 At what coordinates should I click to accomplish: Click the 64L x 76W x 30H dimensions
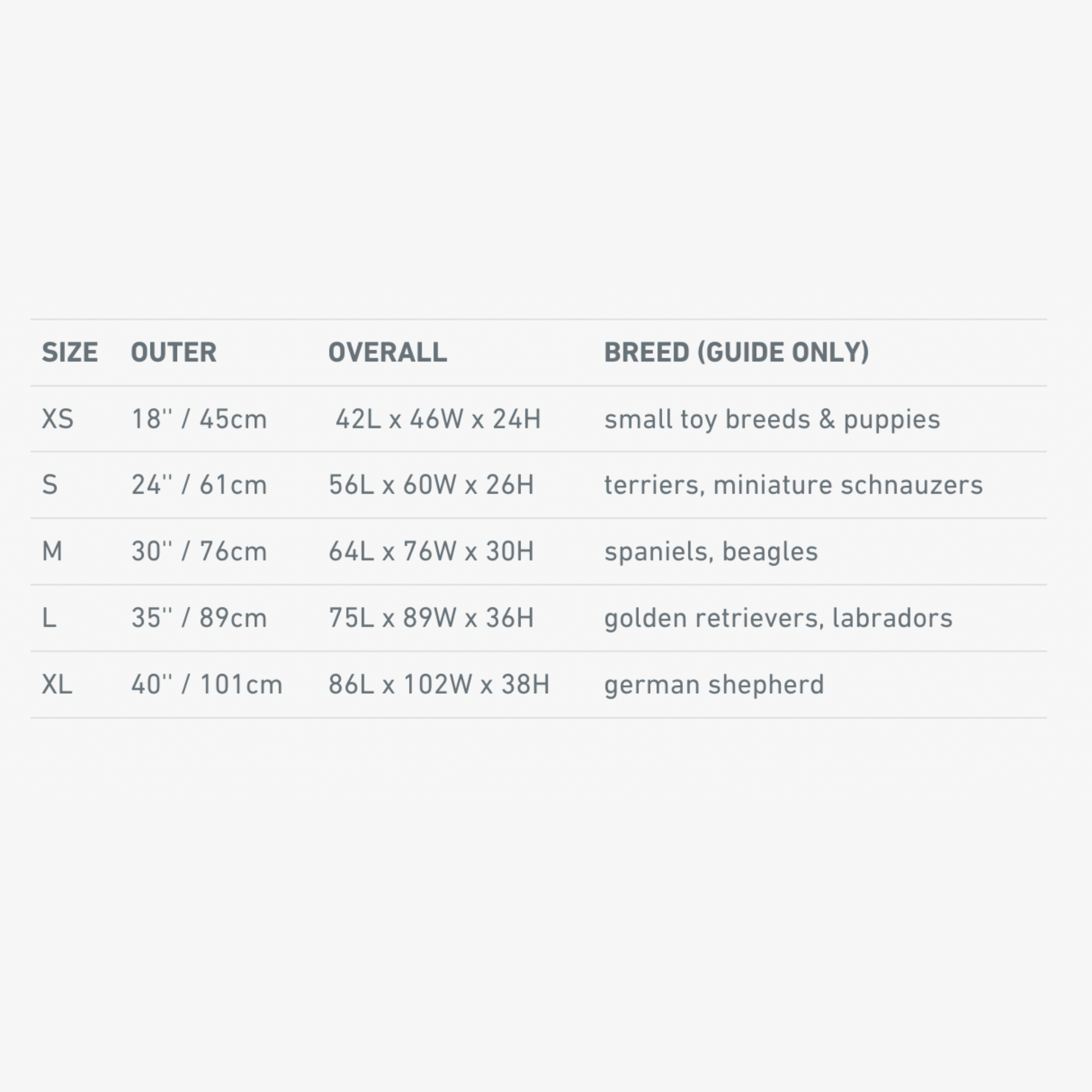[432, 551]
